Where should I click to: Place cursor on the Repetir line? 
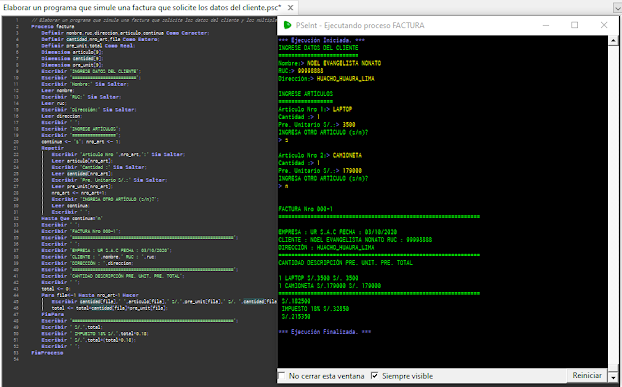[x=52, y=148]
